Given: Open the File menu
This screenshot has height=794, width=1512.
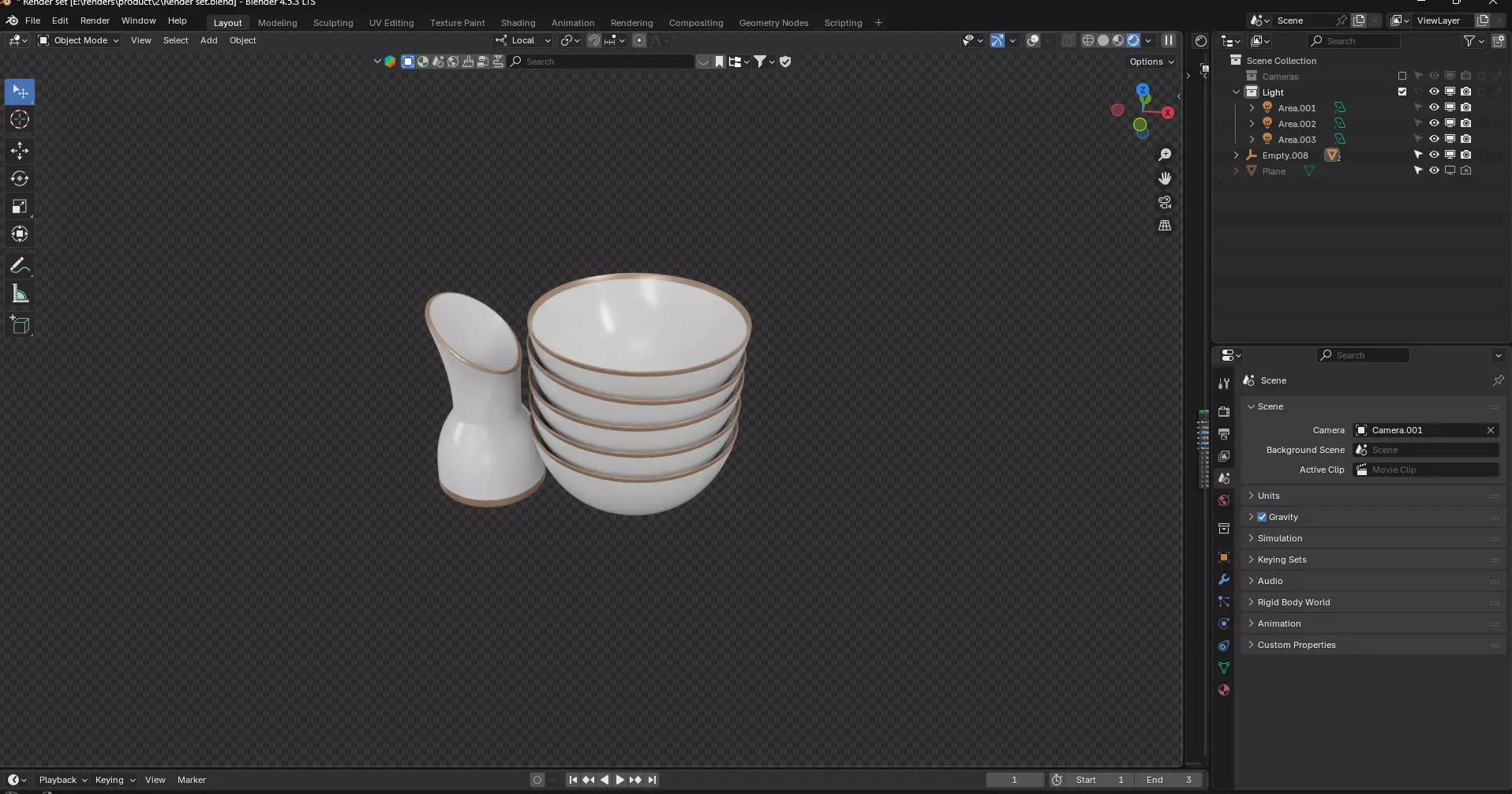Looking at the screenshot, I should (x=32, y=21).
